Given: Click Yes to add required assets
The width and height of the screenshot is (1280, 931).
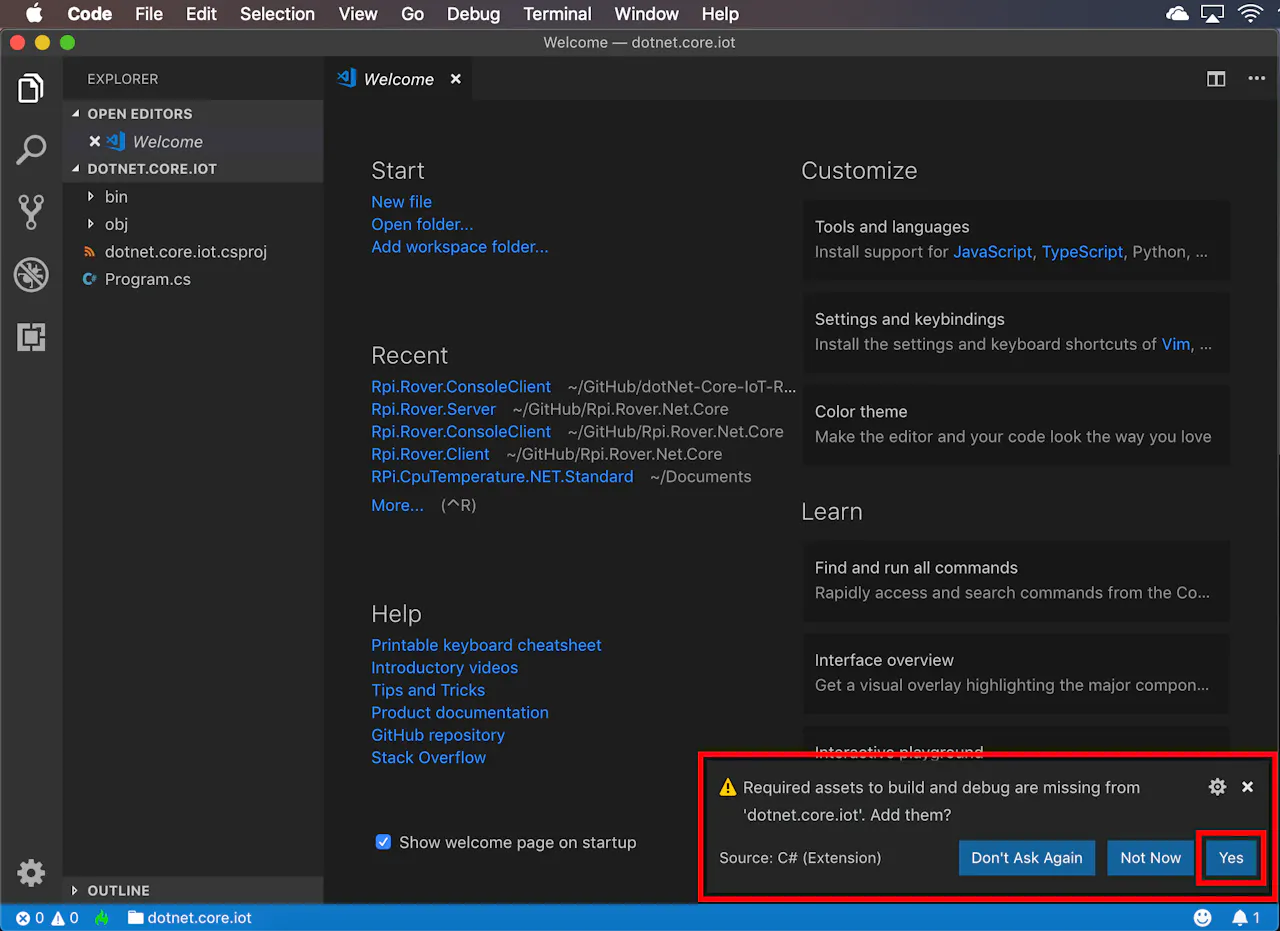Looking at the screenshot, I should tap(1231, 858).
